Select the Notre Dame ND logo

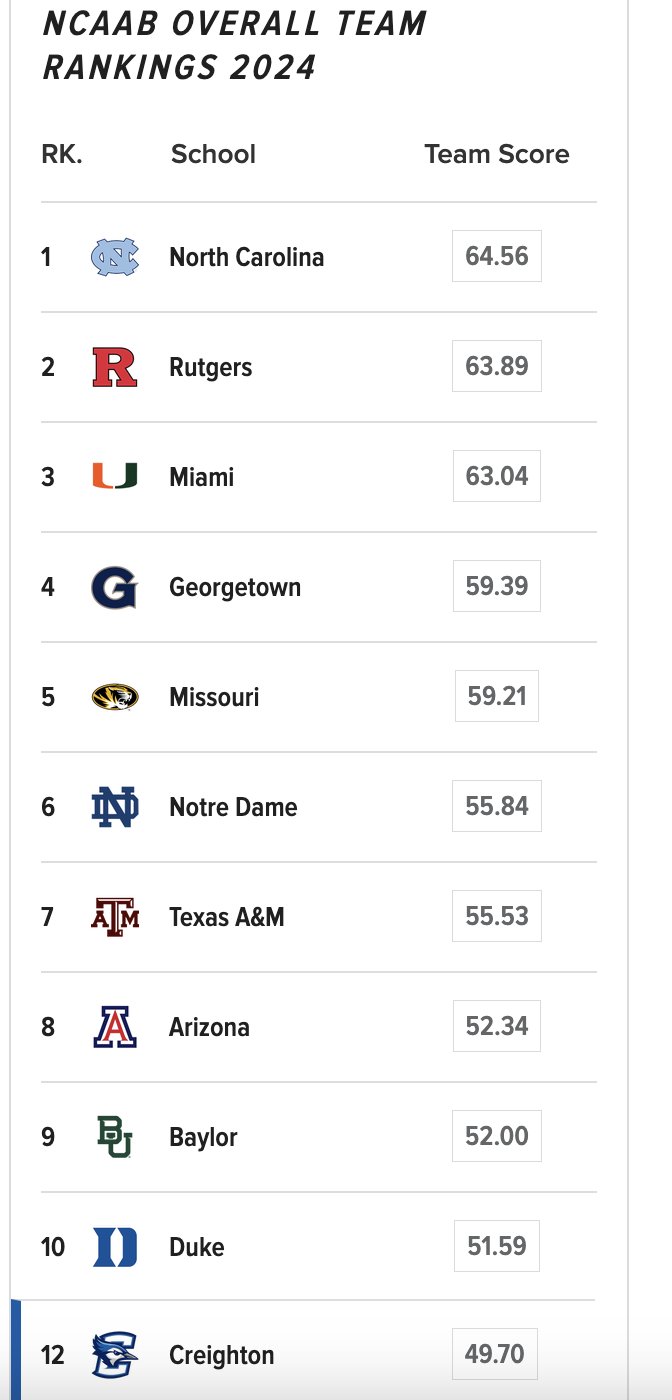(x=115, y=807)
